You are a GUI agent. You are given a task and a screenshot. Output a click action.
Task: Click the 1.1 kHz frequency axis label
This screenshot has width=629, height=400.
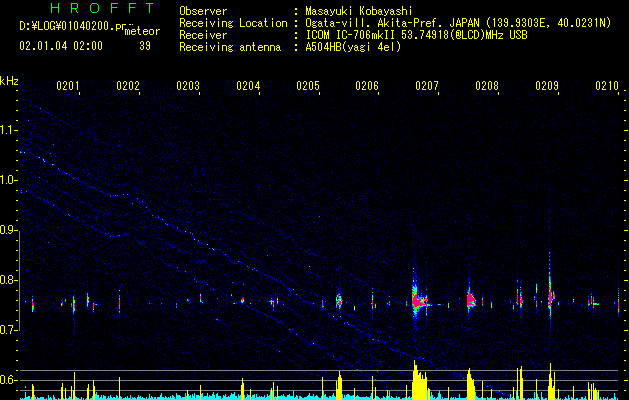click(9, 130)
